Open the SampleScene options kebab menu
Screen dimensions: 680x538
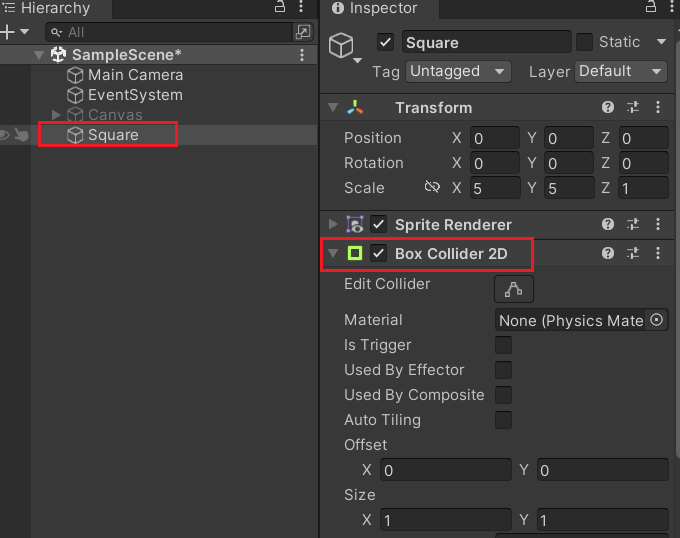(302, 55)
